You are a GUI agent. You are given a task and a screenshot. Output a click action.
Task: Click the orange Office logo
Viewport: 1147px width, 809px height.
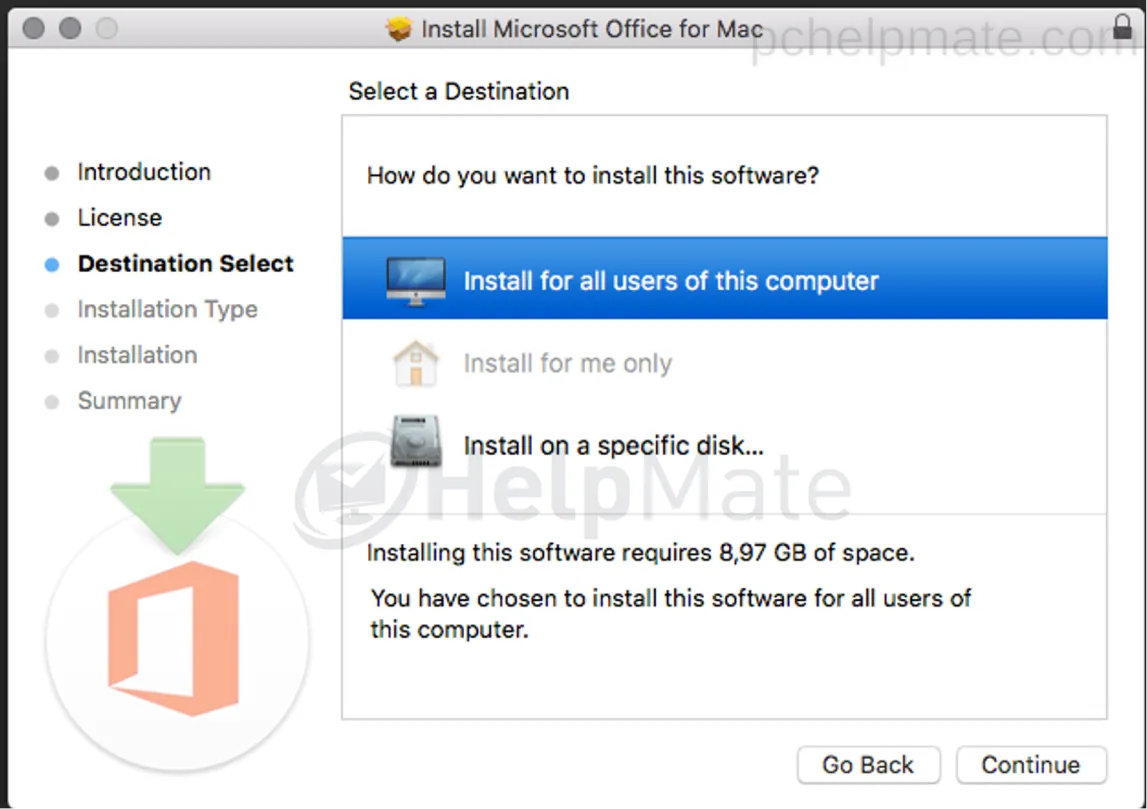pos(174,638)
